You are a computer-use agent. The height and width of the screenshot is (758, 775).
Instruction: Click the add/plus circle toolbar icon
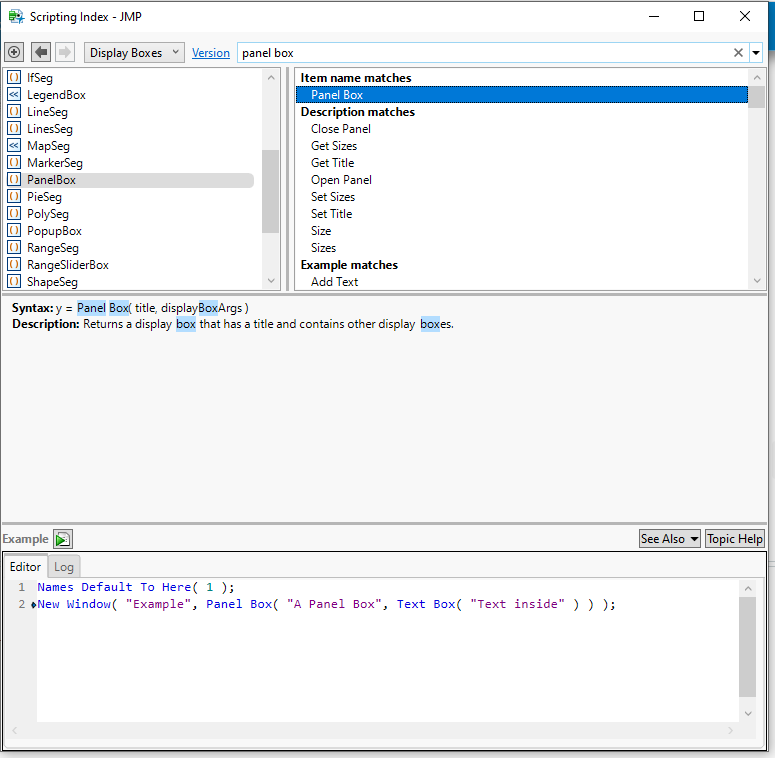pyautogui.click(x=14, y=52)
